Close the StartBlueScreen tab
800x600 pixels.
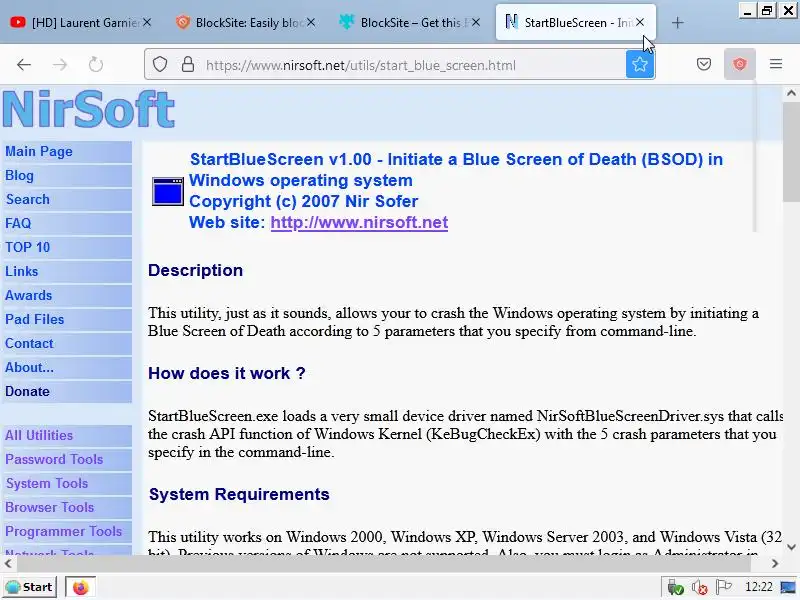(640, 22)
